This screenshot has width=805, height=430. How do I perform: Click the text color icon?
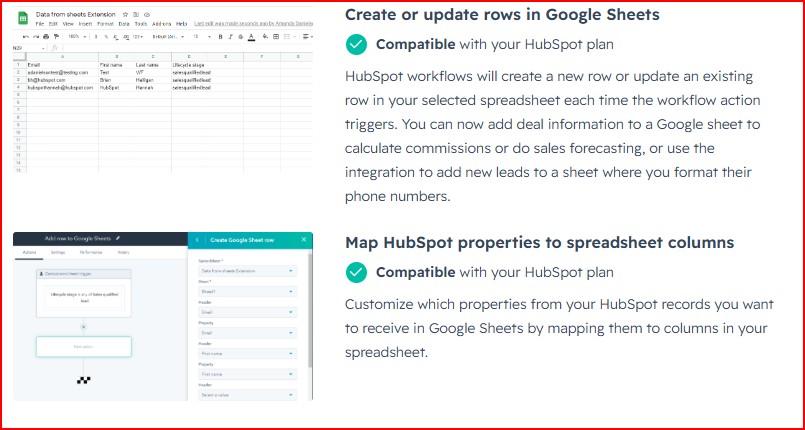pyautogui.click(x=252, y=37)
